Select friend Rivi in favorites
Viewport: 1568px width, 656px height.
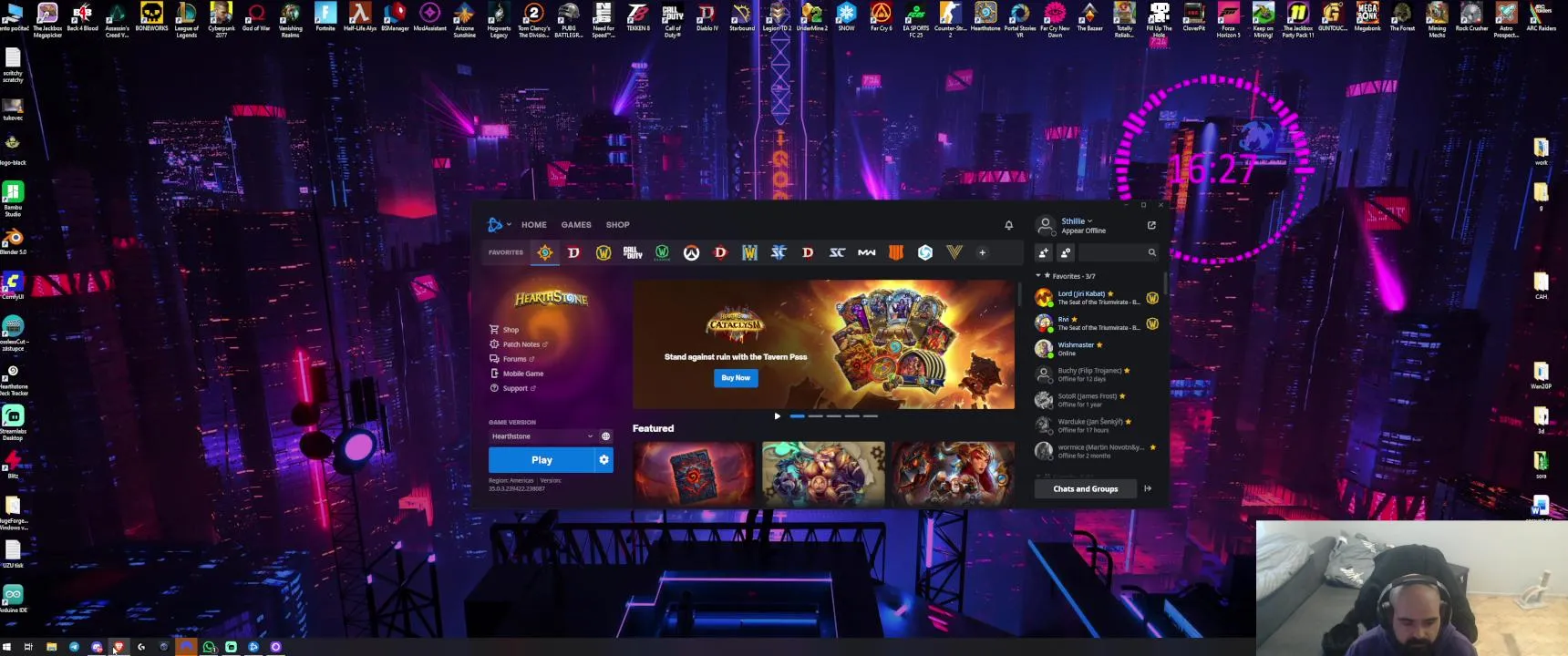[1098, 323]
